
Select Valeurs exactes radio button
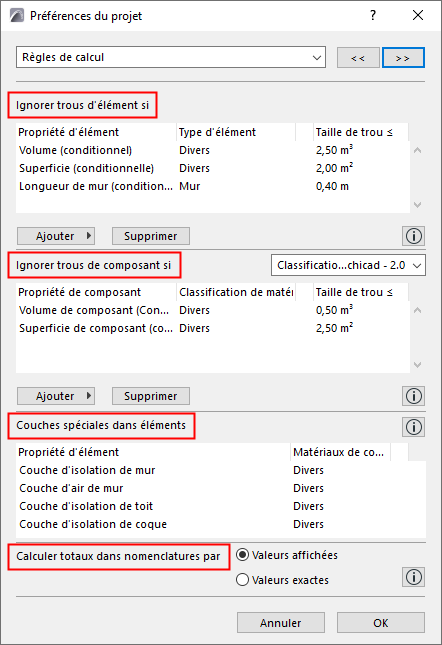243,580
